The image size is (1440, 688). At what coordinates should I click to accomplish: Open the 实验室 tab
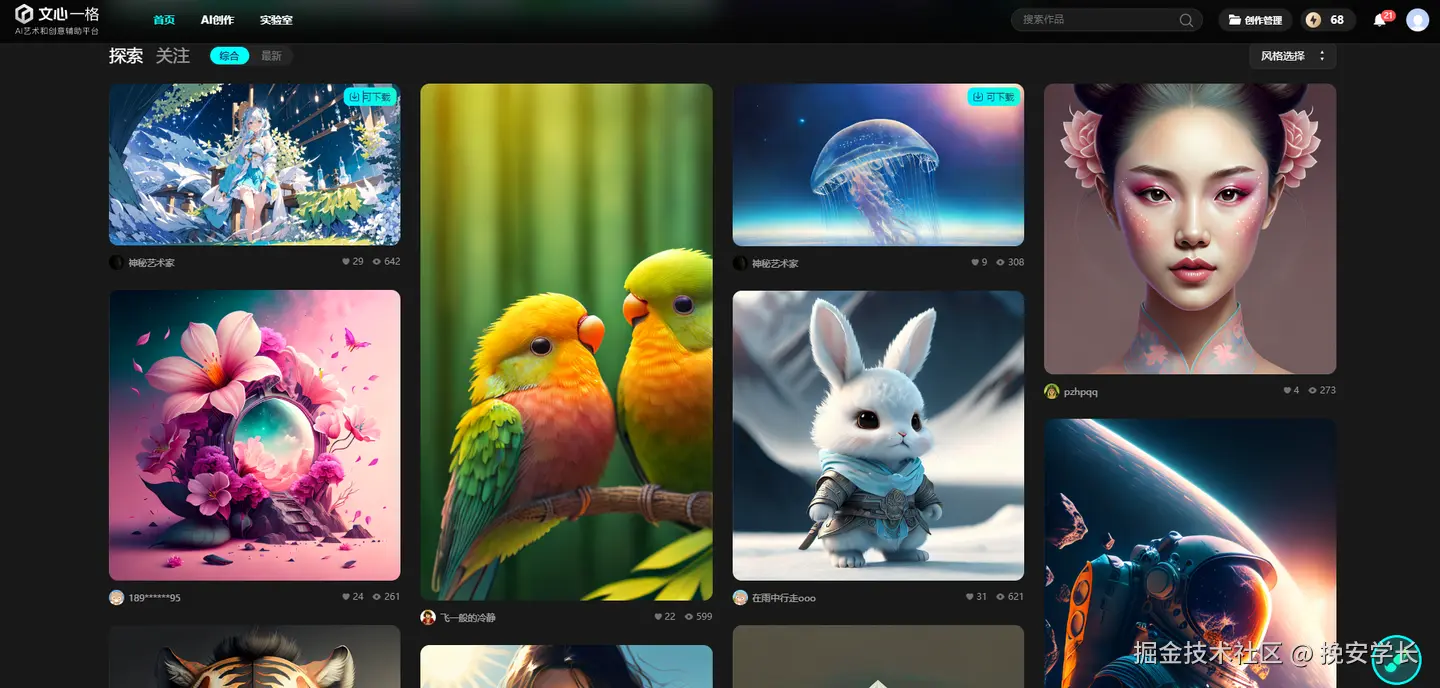(x=276, y=20)
